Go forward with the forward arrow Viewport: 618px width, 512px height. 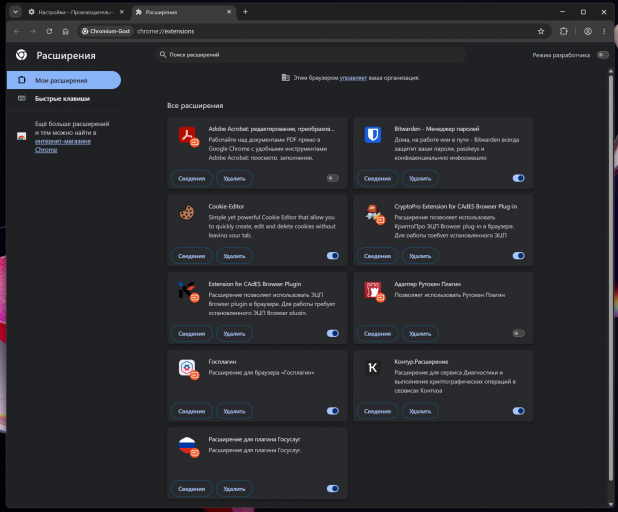[33, 31]
